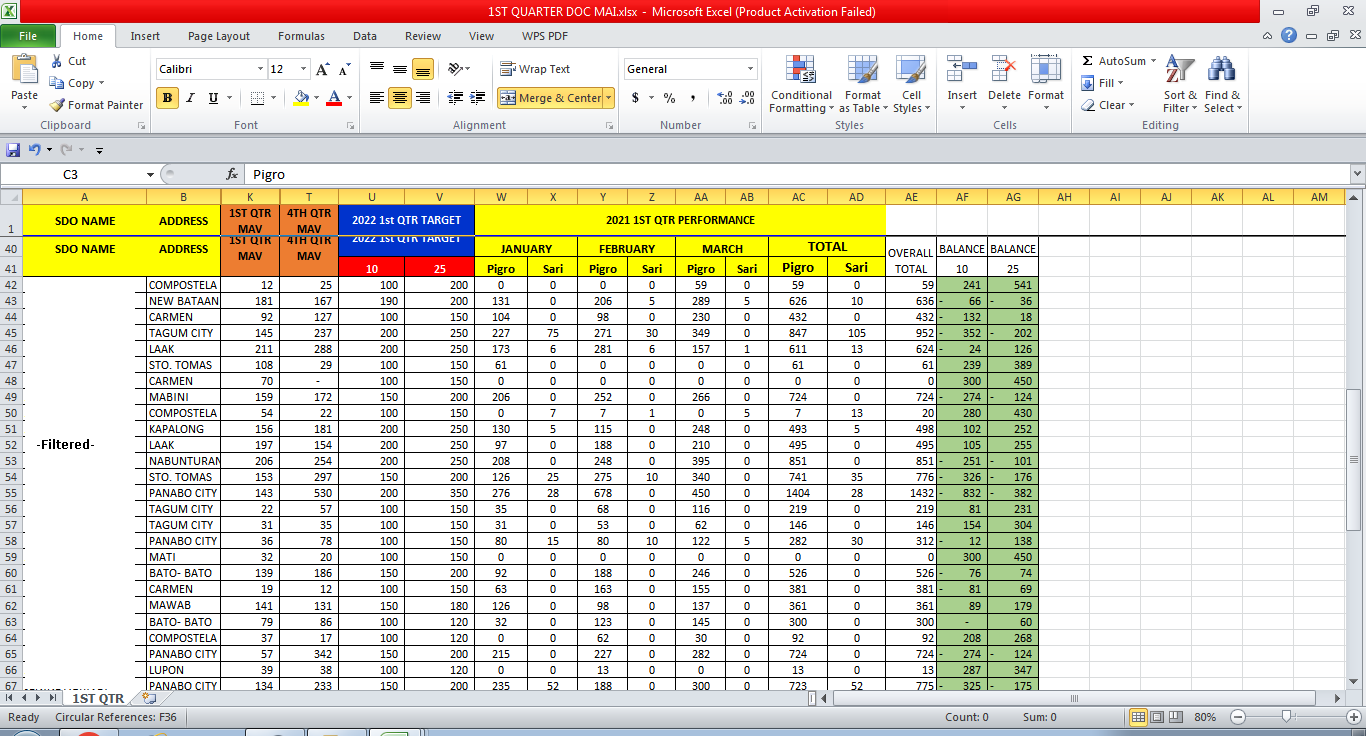This screenshot has height=736, width=1366.
Task: Toggle Bold formatting
Action: pos(167,98)
